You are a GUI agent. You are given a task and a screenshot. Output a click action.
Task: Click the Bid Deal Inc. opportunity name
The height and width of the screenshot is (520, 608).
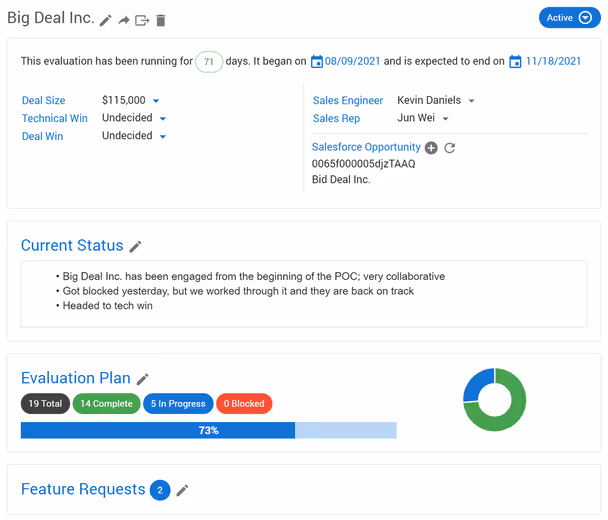[x=341, y=180]
